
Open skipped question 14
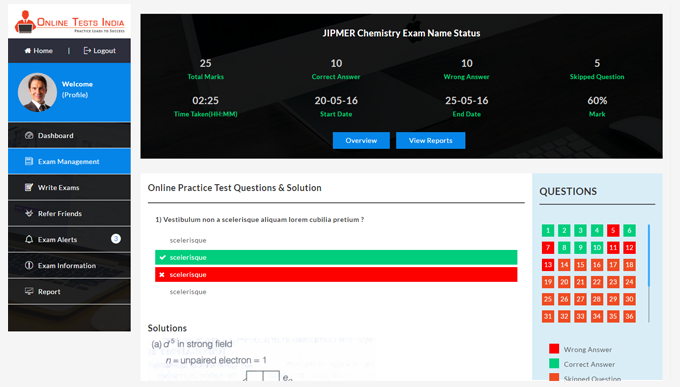coord(564,265)
